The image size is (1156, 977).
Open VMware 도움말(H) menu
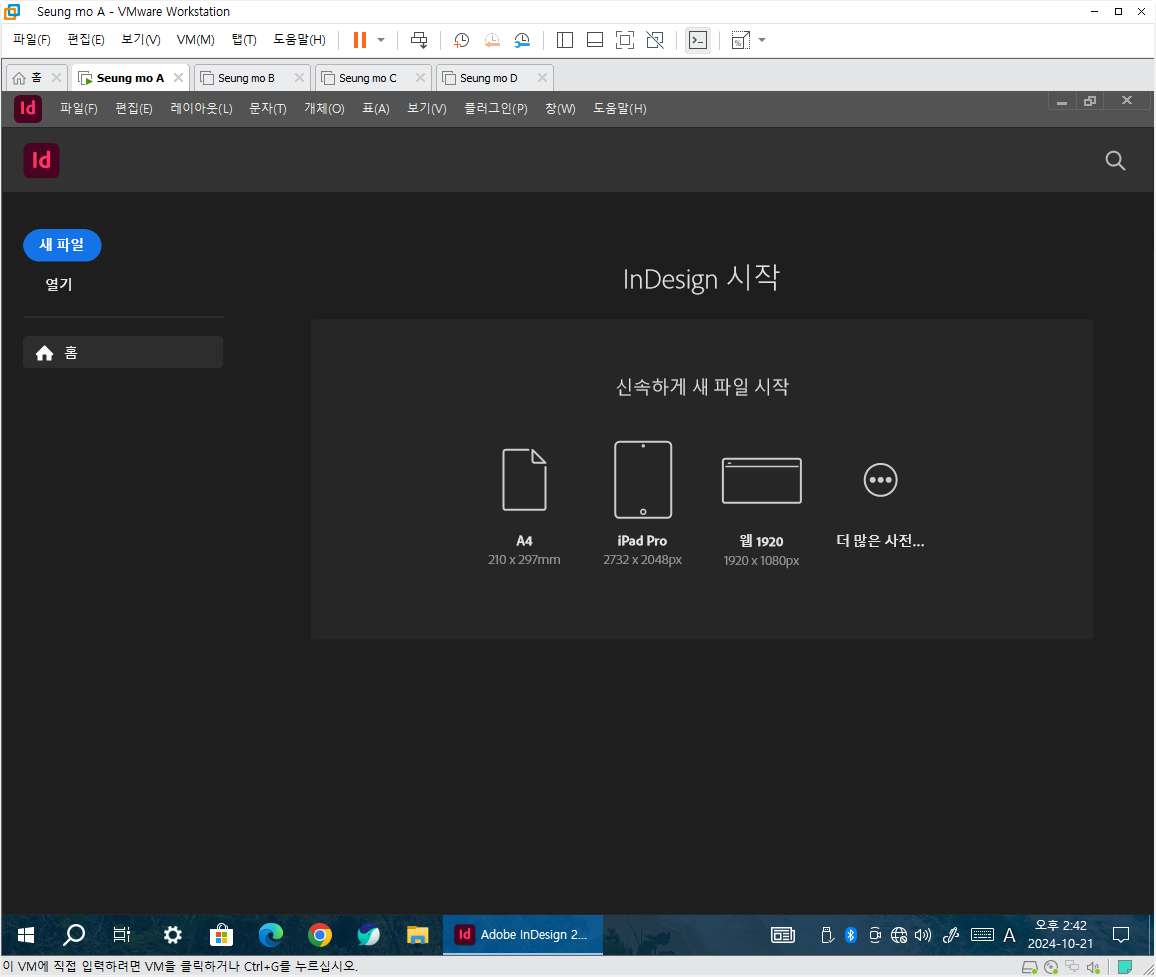tap(299, 40)
